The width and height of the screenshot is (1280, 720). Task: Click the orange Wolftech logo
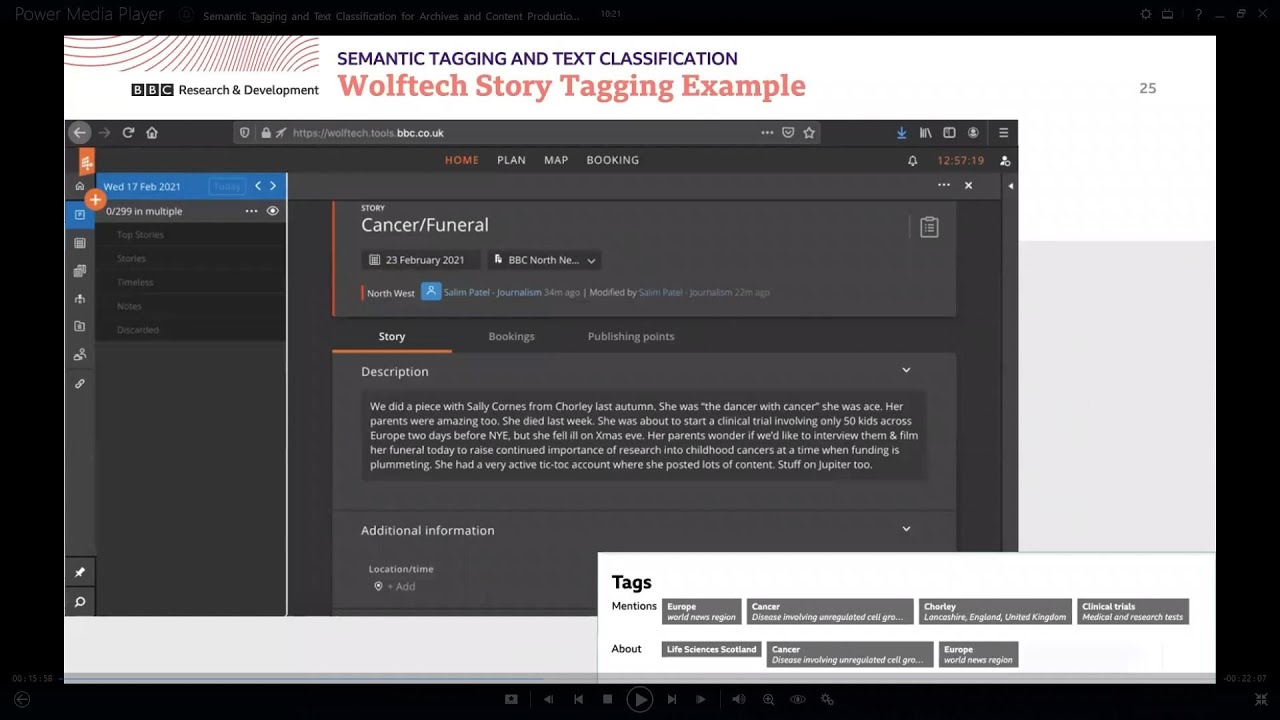pyautogui.click(x=86, y=161)
